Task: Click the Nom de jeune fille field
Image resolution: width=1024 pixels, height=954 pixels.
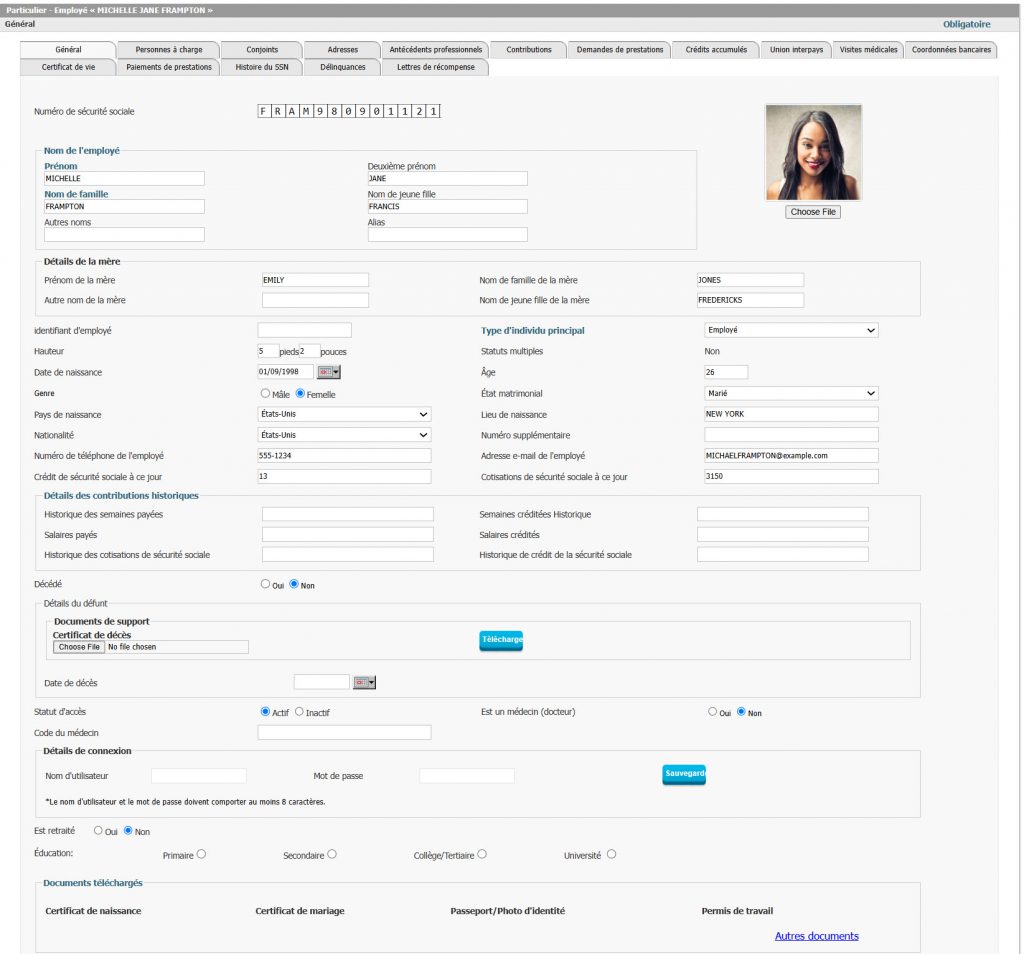Action: click(447, 206)
